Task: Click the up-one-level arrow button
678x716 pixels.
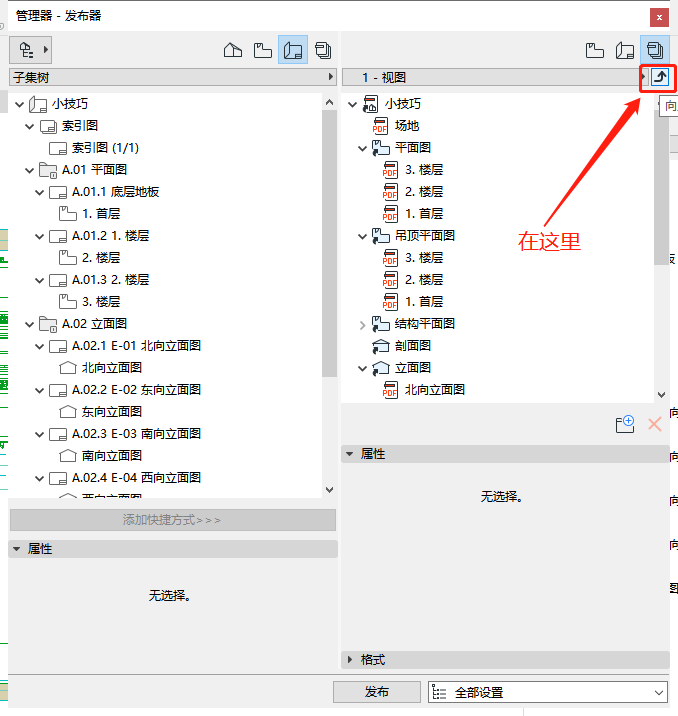Action: (659, 77)
